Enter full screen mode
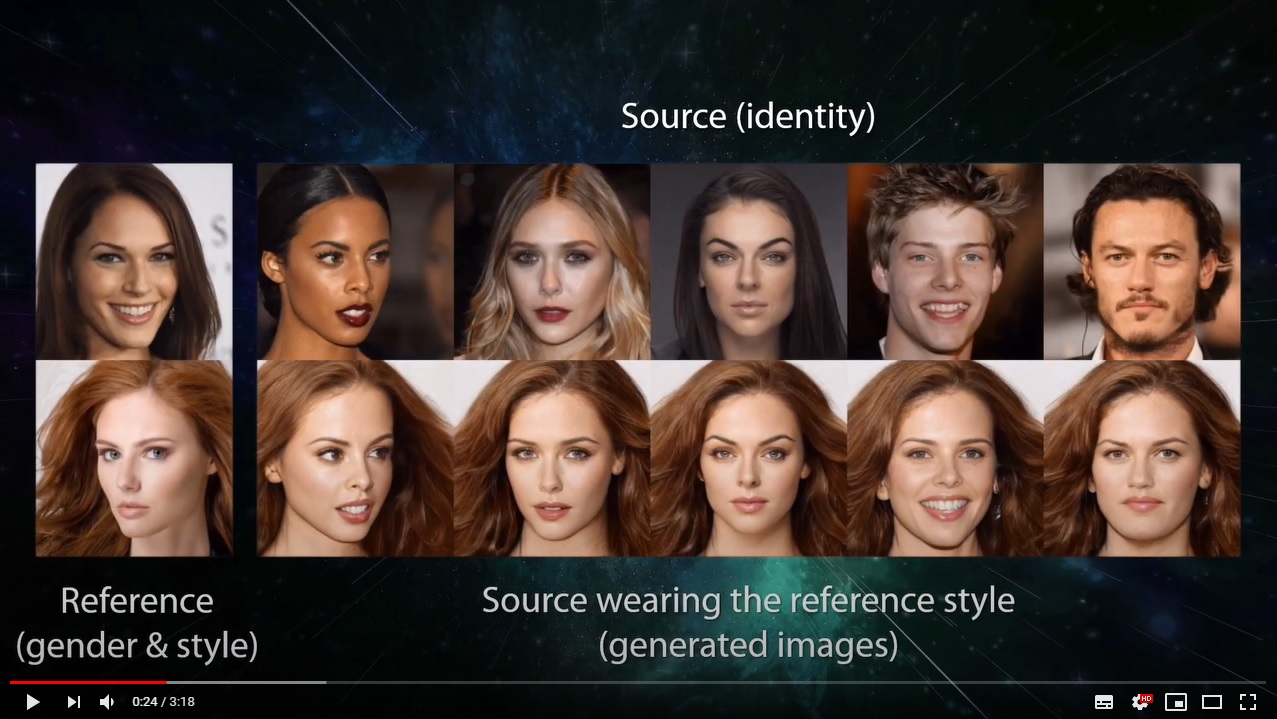This screenshot has width=1277, height=719. (1248, 702)
